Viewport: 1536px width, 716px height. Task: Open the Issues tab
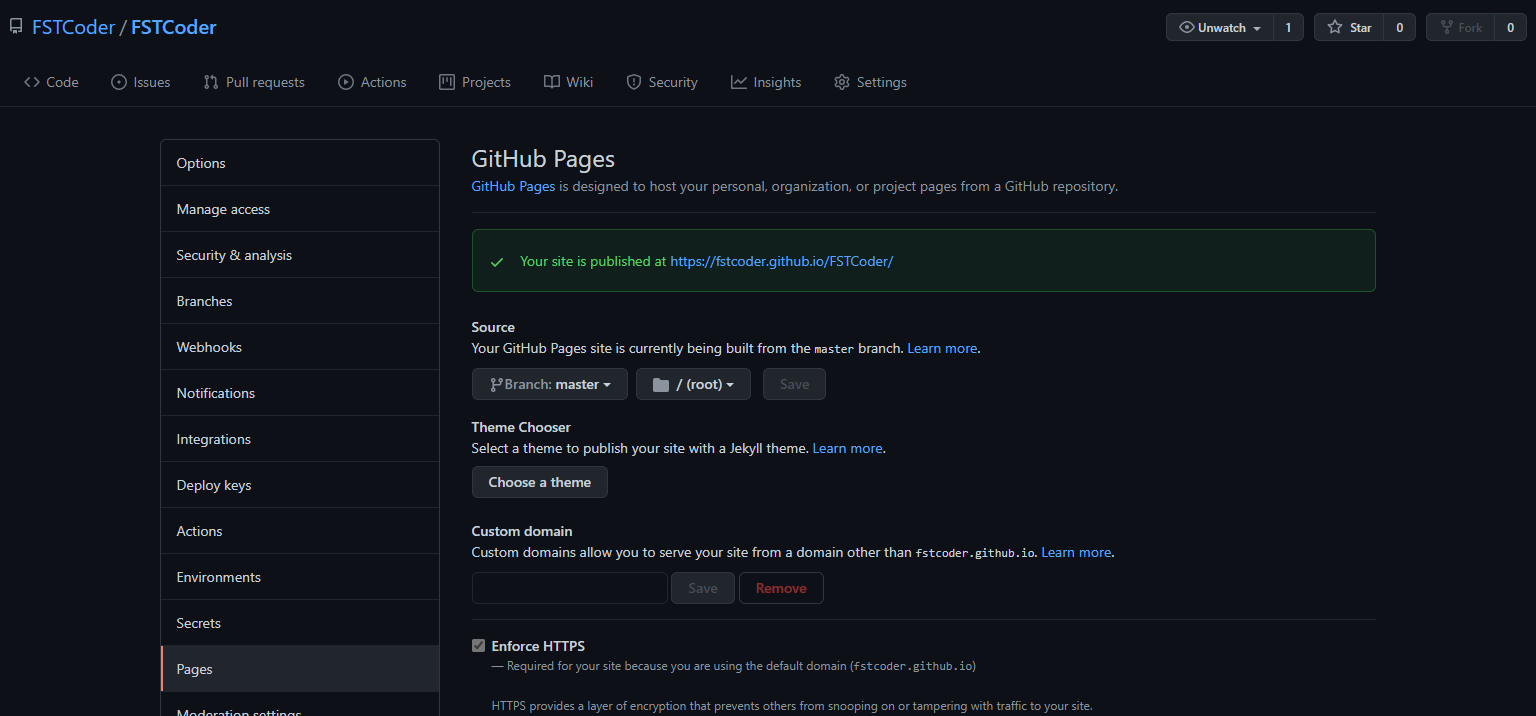click(141, 82)
